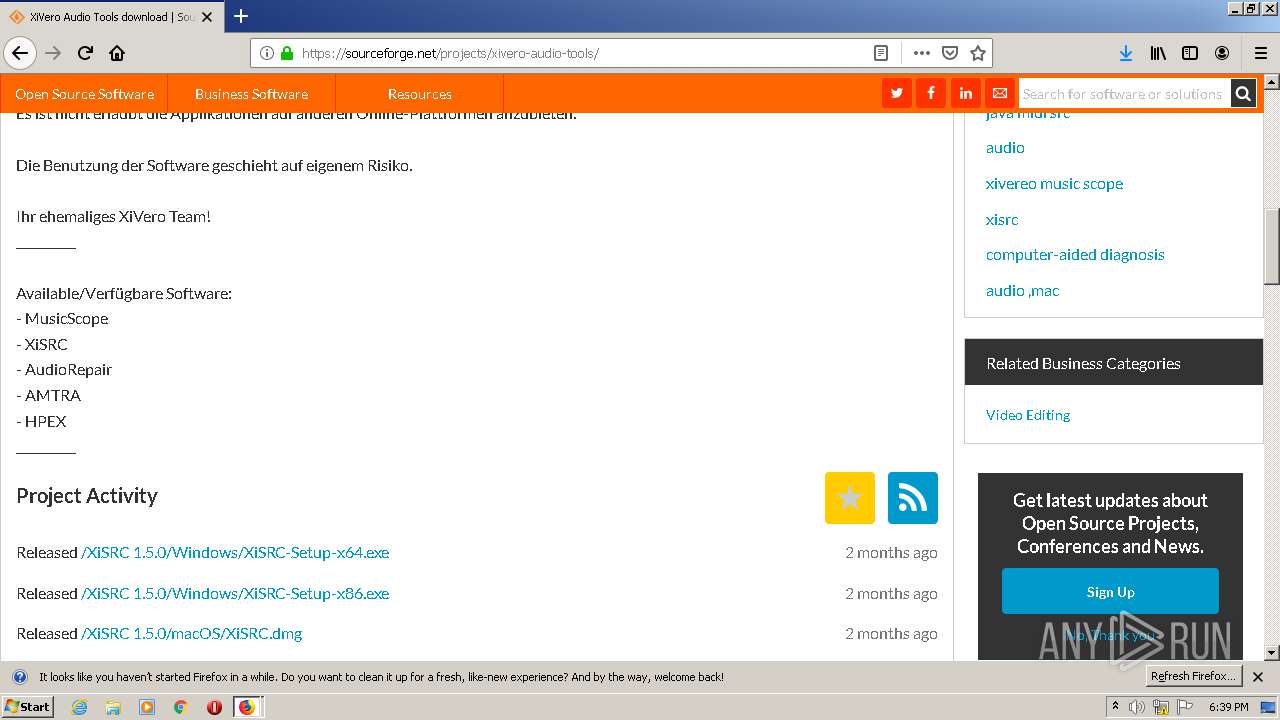The image size is (1280, 720).
Task: Open the Downloads panel arrow
Action: tap(1126, 53)
